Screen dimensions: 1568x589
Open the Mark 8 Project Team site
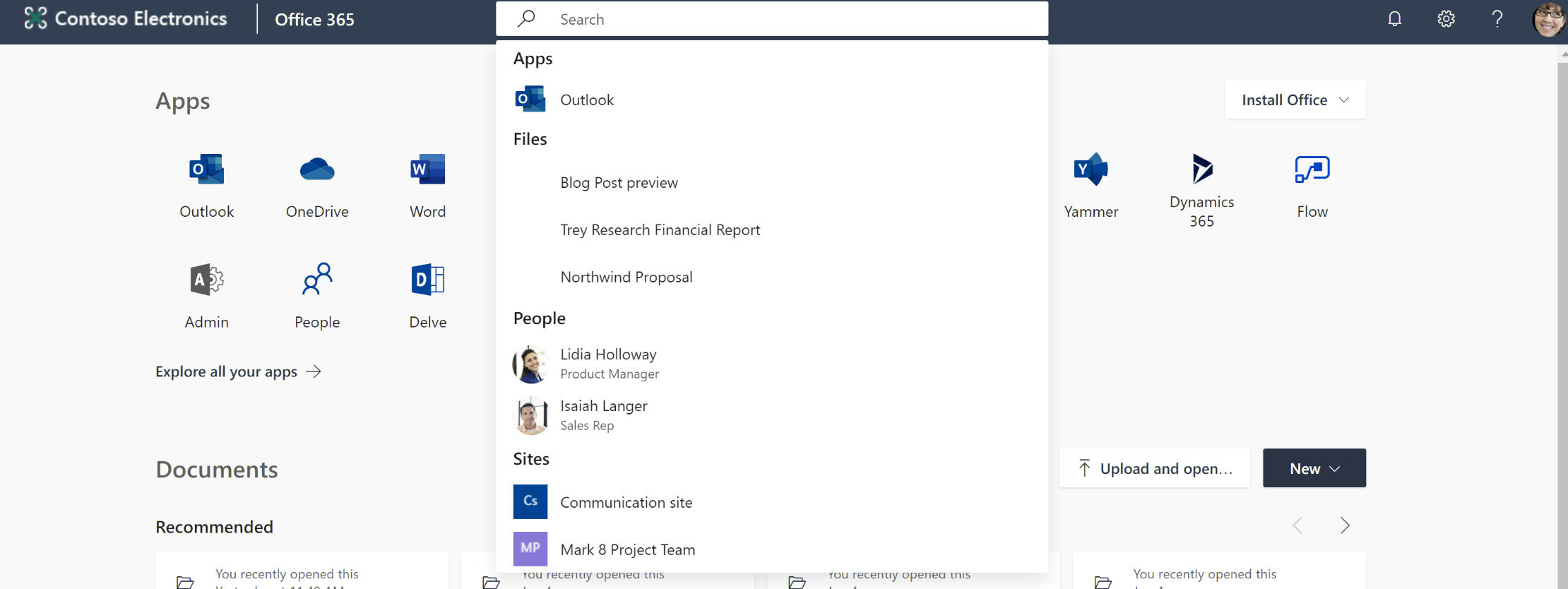click(772, 549)
